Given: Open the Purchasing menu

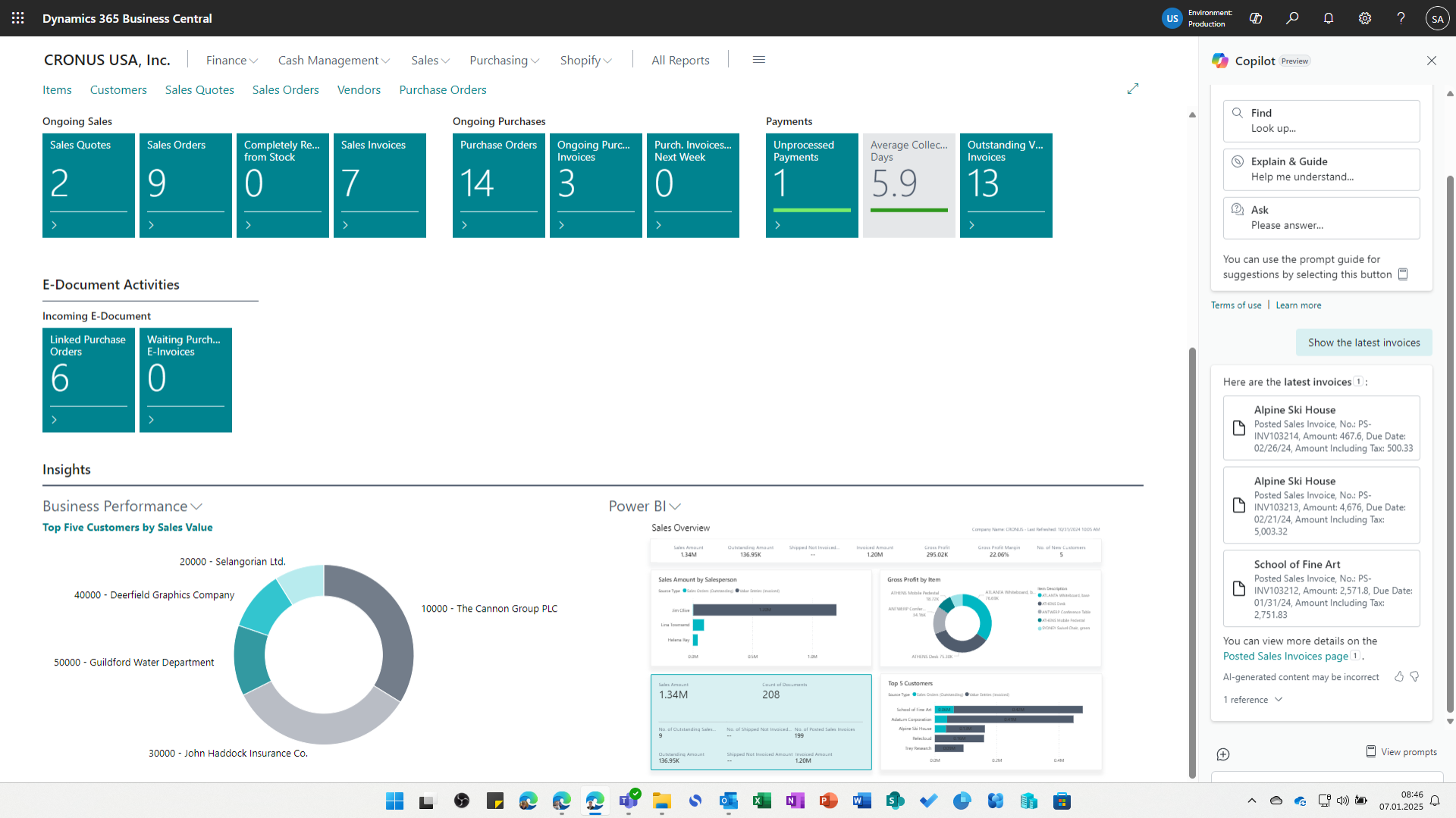Looking at the screenshot, I should click(x=504, y=60).
